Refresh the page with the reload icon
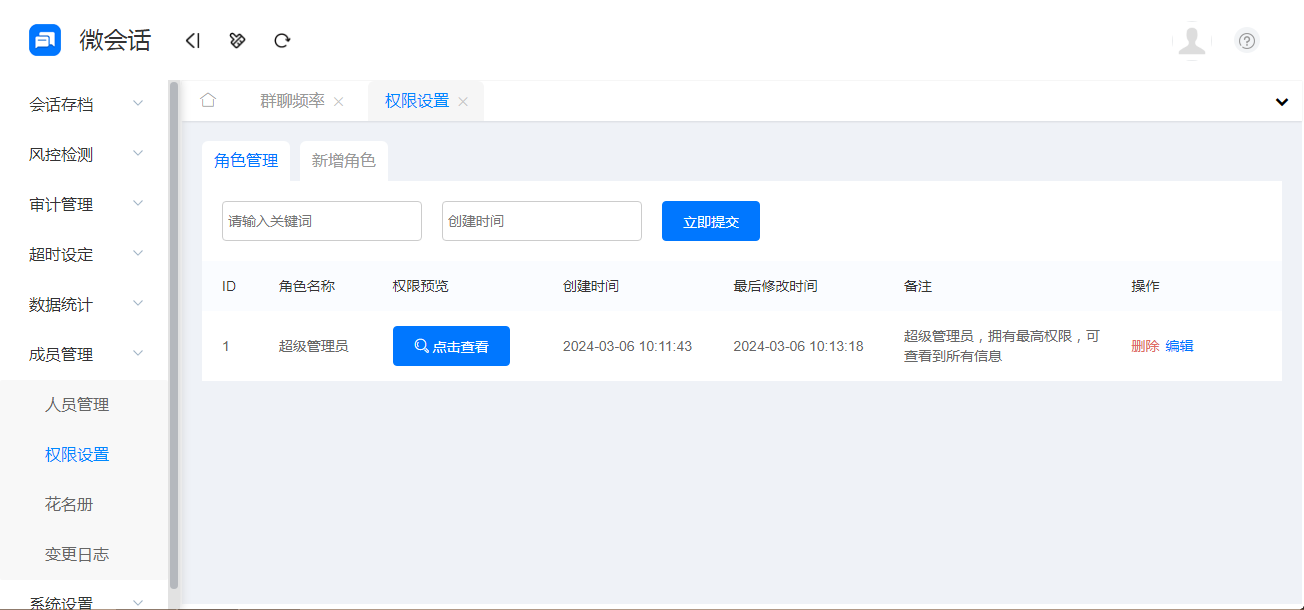The height and width of the screenshot is (610, 1304). 282,40
